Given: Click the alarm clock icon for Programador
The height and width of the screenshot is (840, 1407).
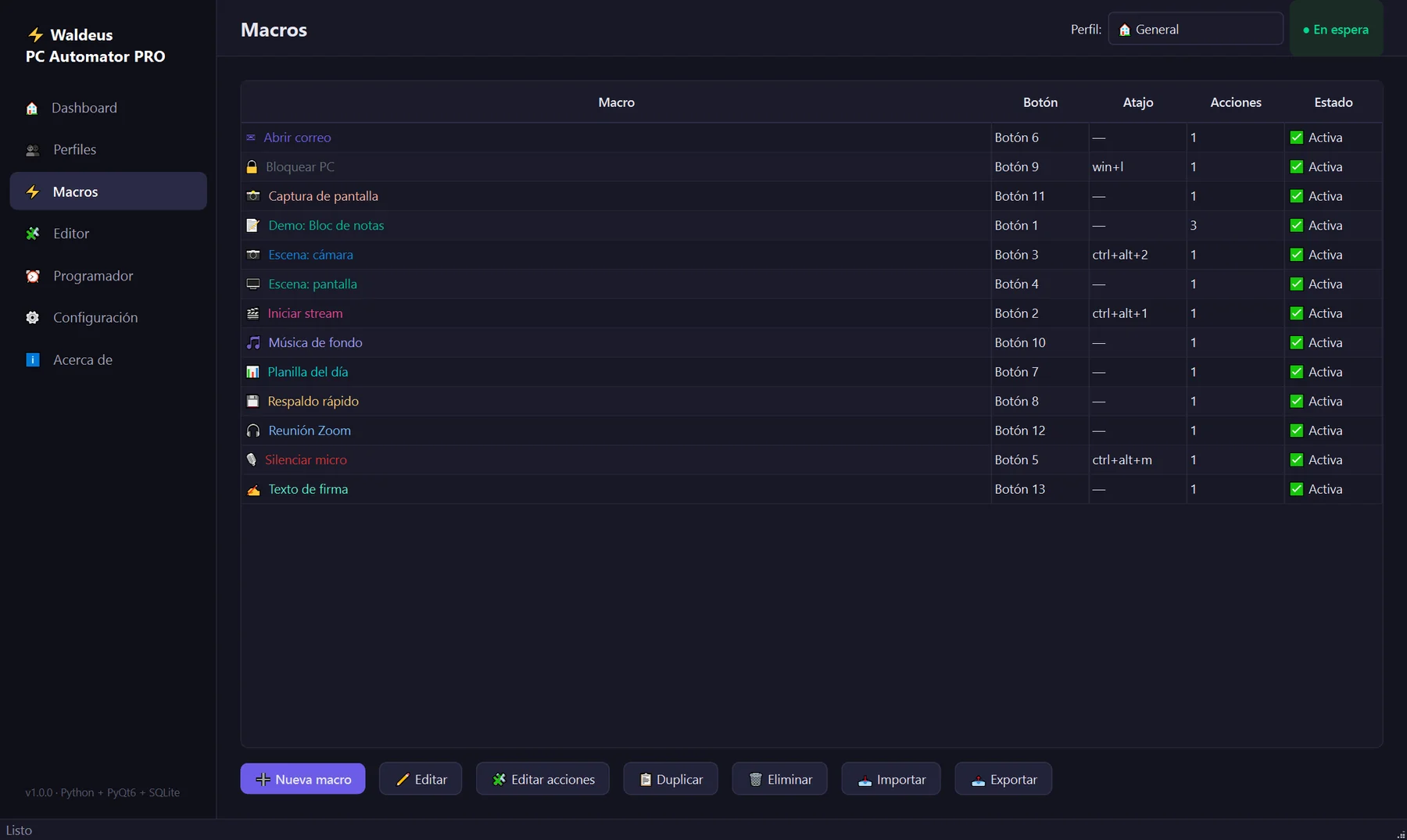Looking at the screenshot, I should click(x=33, y=276).
